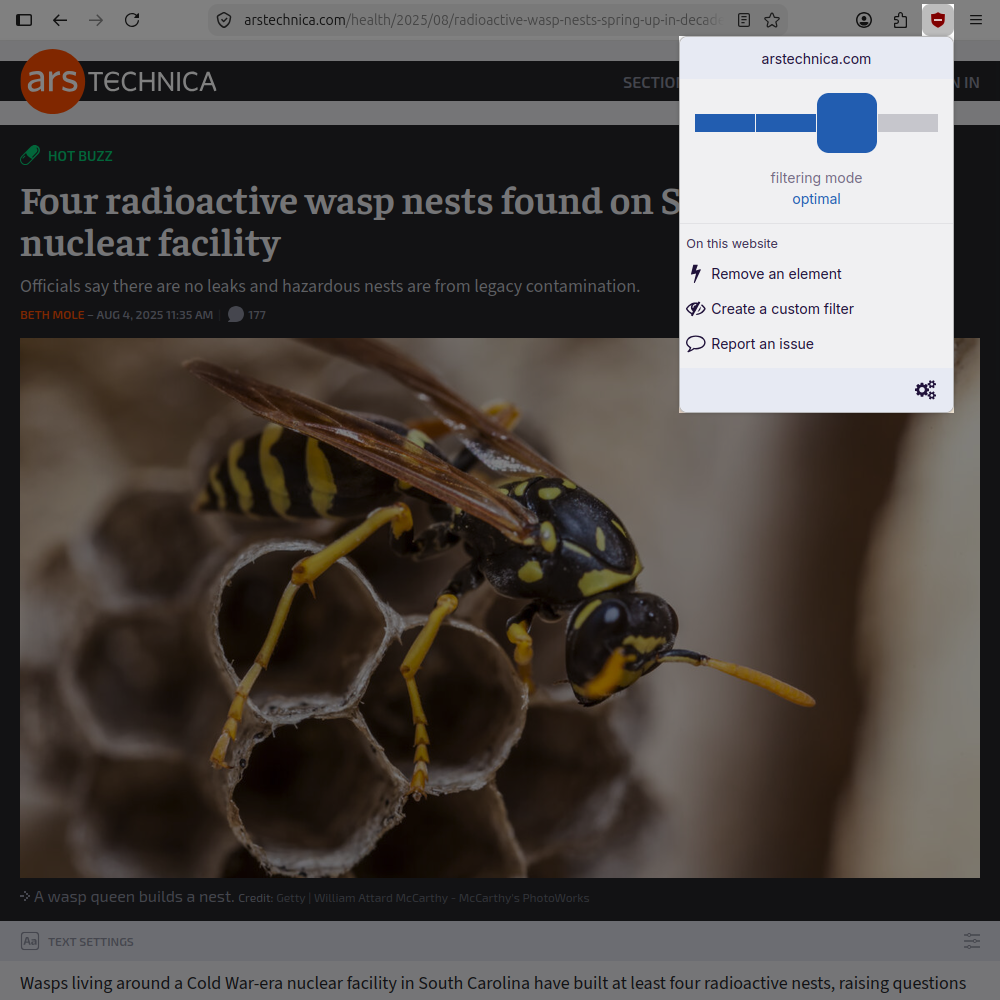
Task: Click the optimal filtering mode label
Action: [x=816, y=200]
